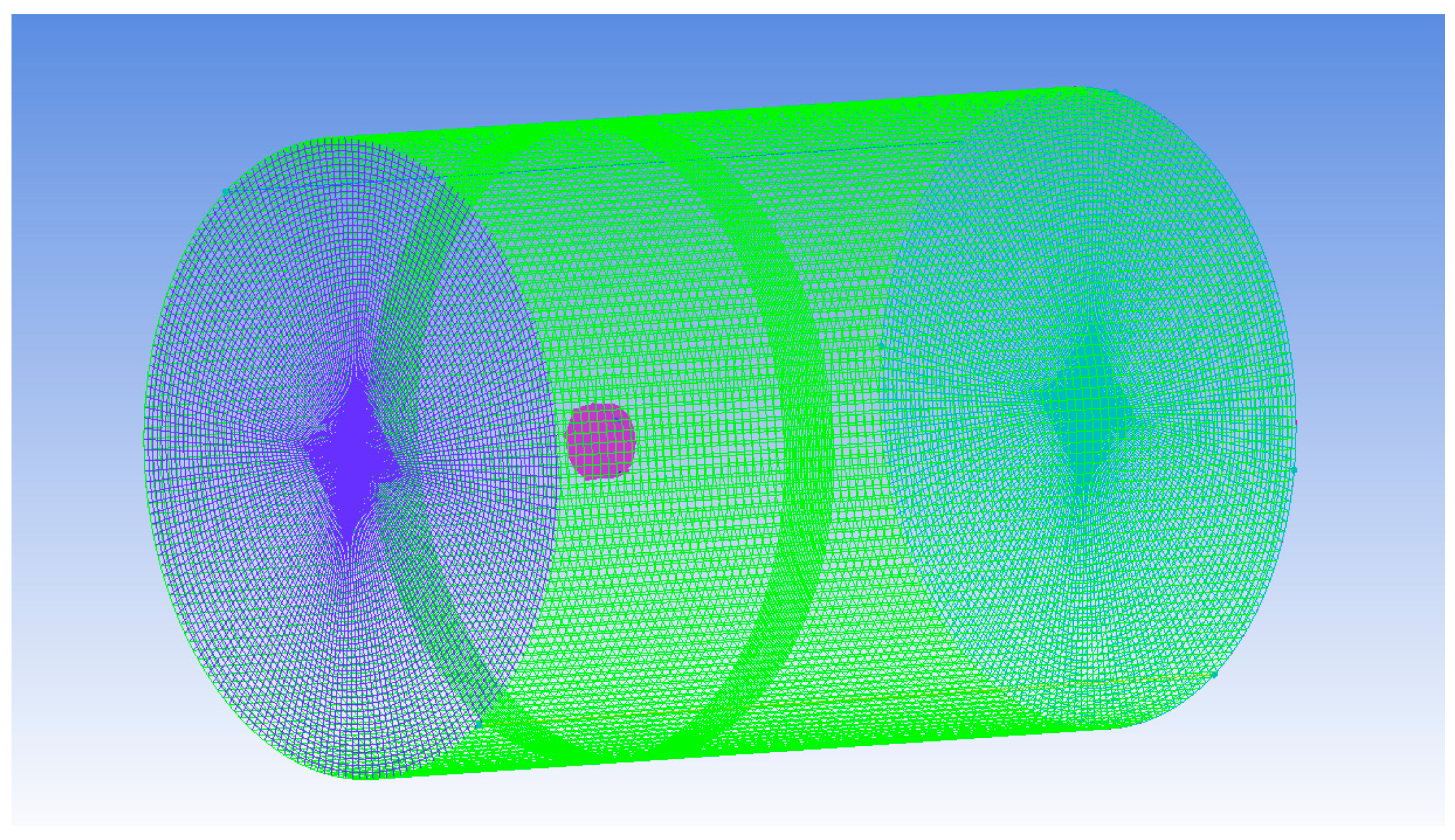Click the magenta sphere inside the cylinder
The width and height of the screenshot is (1455, 840).
coord(601,441)
